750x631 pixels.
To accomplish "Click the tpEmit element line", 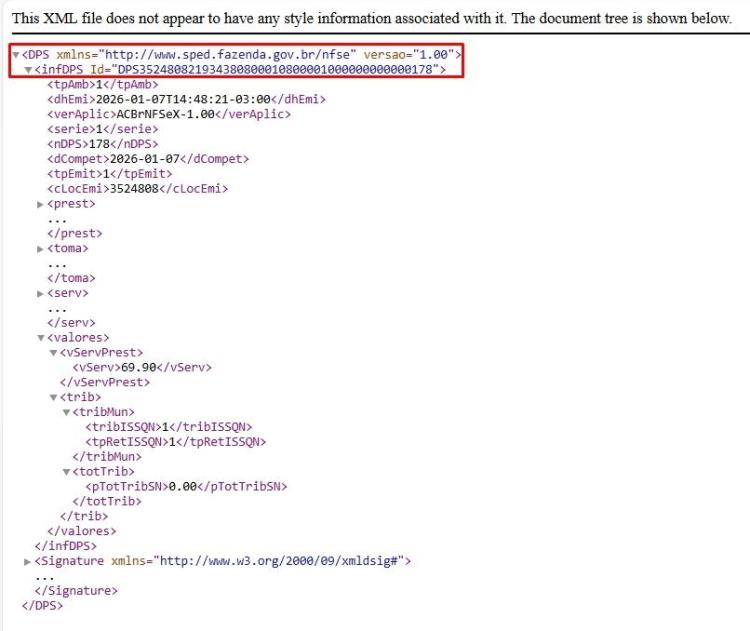I will pos(110,174).
